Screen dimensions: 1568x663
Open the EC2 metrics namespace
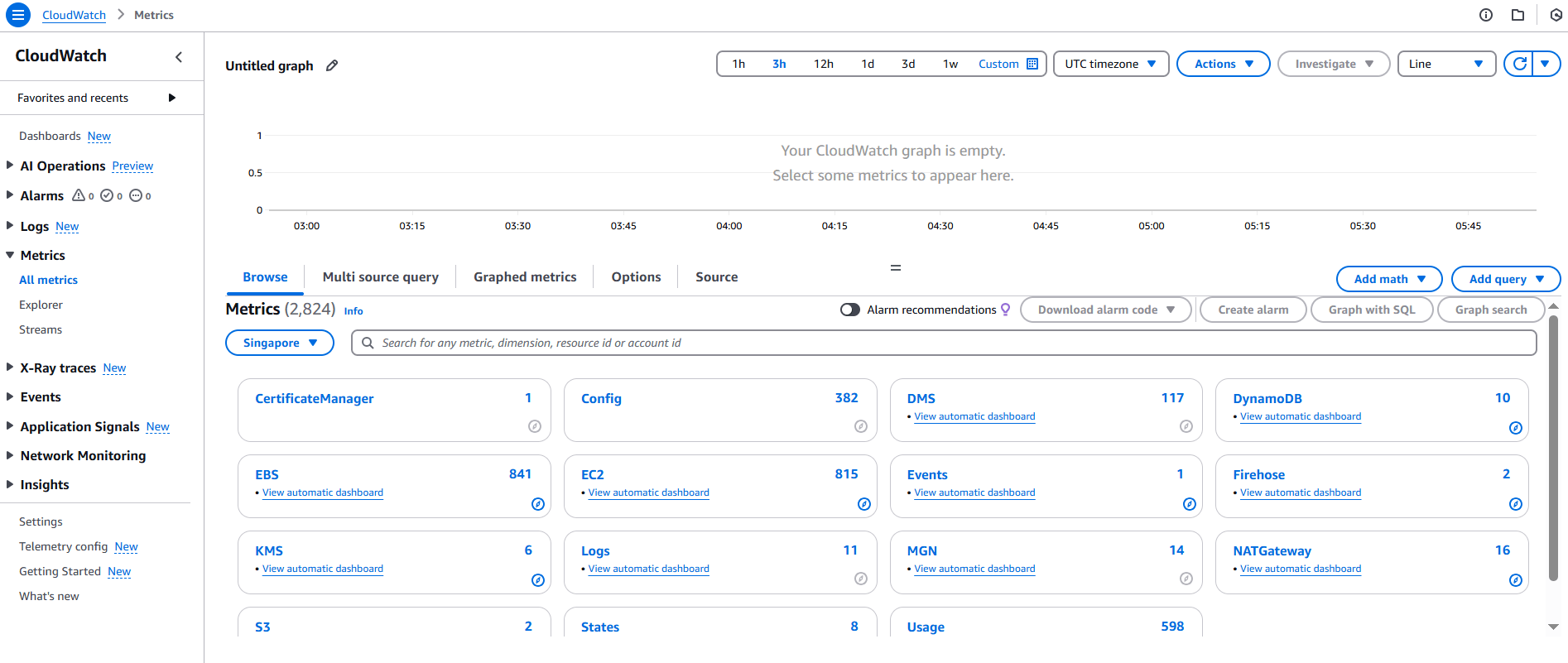593,474
